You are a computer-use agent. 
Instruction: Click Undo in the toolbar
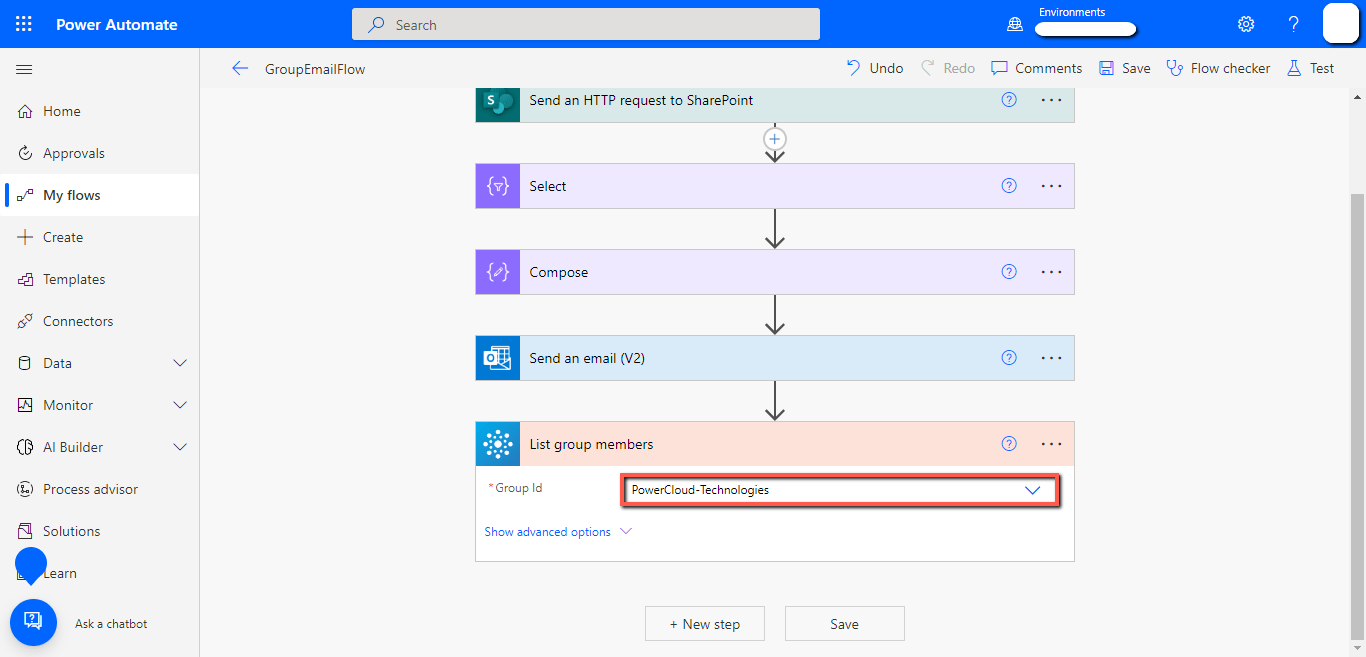(x=874, y=68)
